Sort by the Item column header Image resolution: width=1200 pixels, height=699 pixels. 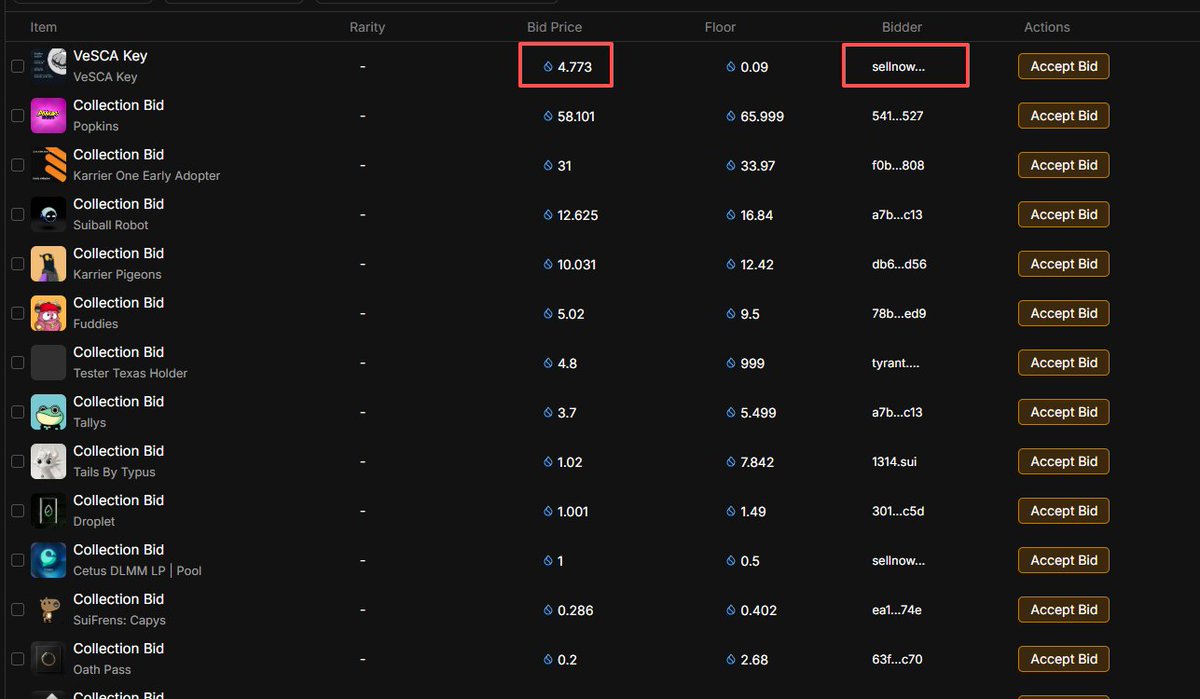44,27
